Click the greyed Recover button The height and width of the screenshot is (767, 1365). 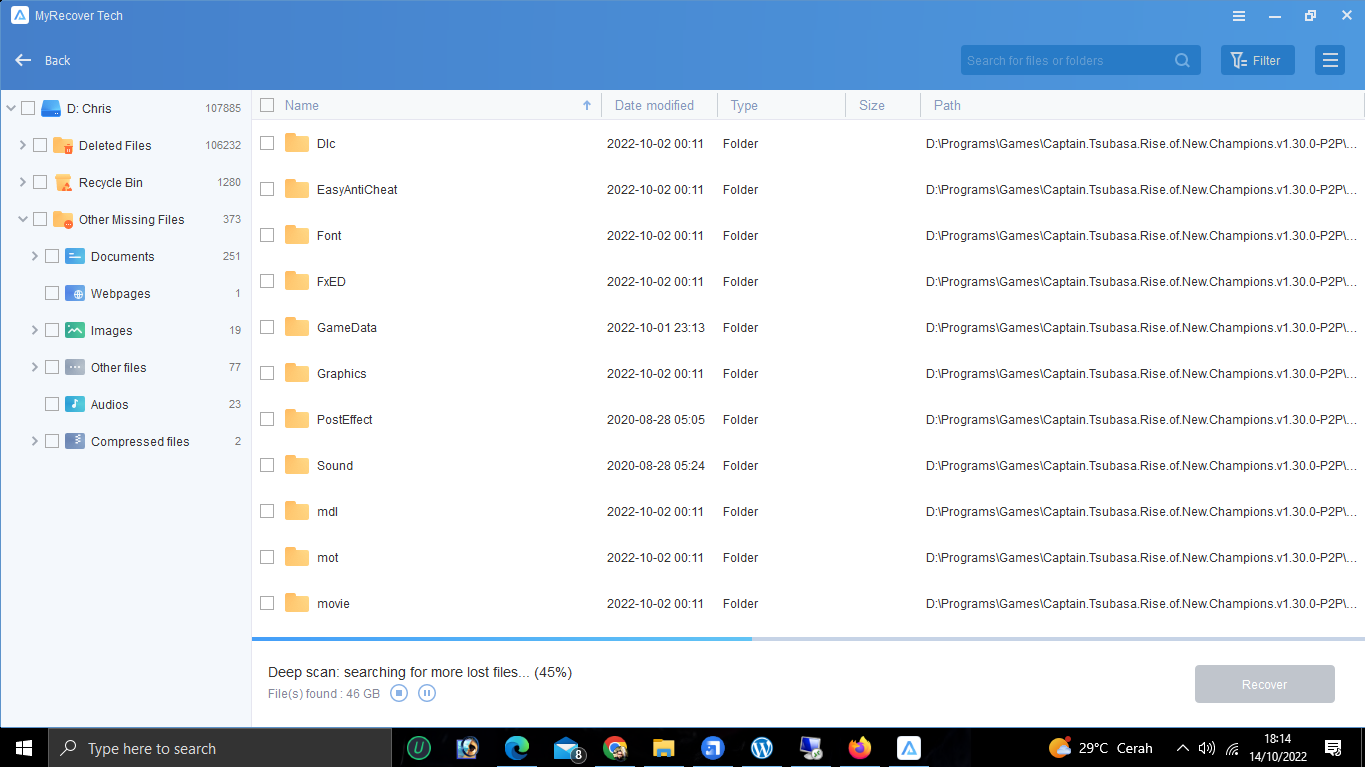1264,684
